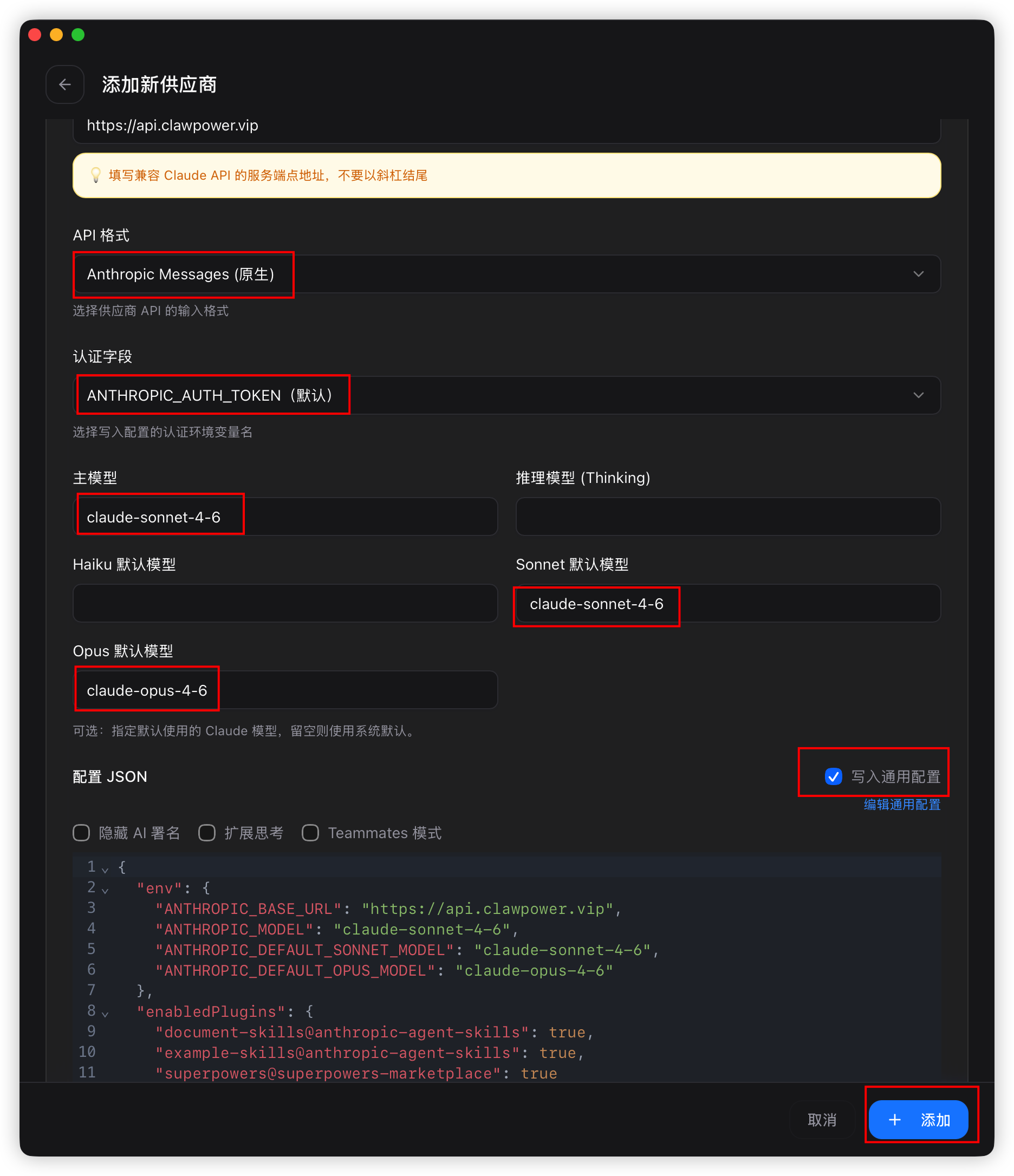Enable Teammates 模式 checkbox
The width and height of the screenshot is (1014, 1176).
(310, 833)
